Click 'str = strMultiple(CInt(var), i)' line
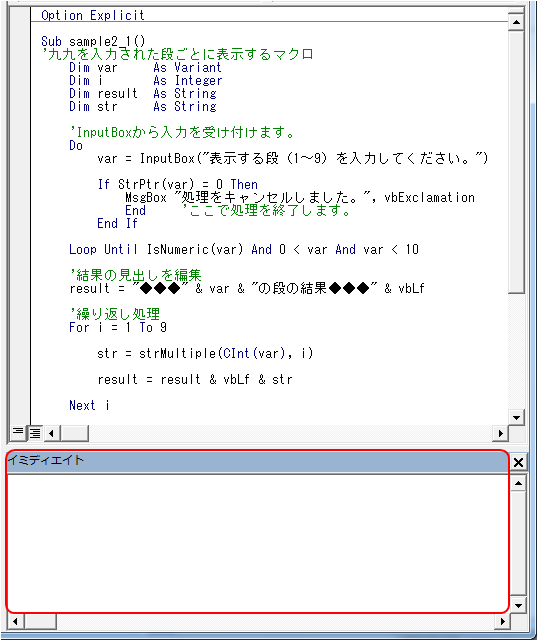This screenshot has width=538, height=641. point(205,354)
